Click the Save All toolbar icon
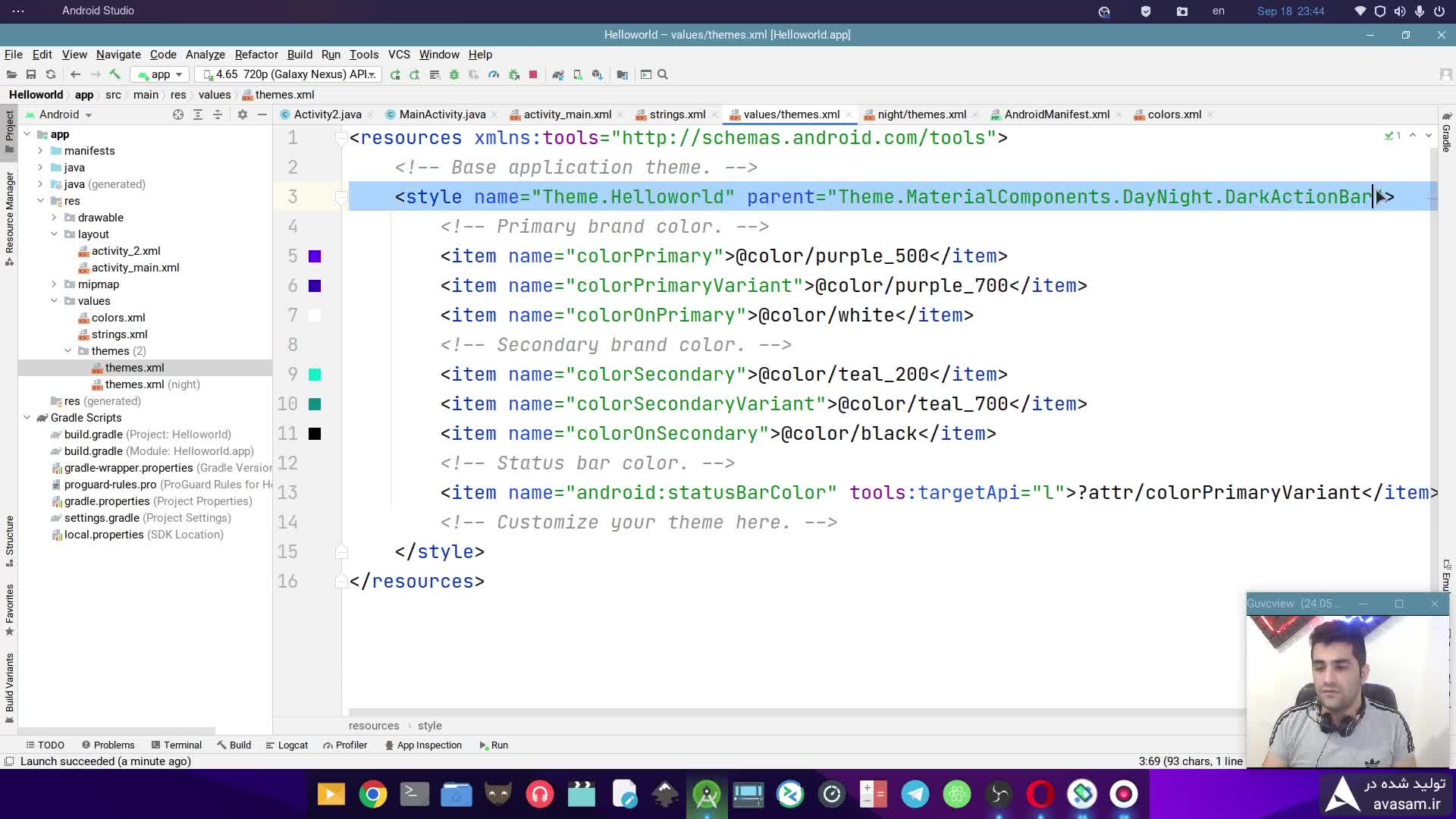Screen dimensions: 1456x819 pyautogui.click(x=31, y=74)
